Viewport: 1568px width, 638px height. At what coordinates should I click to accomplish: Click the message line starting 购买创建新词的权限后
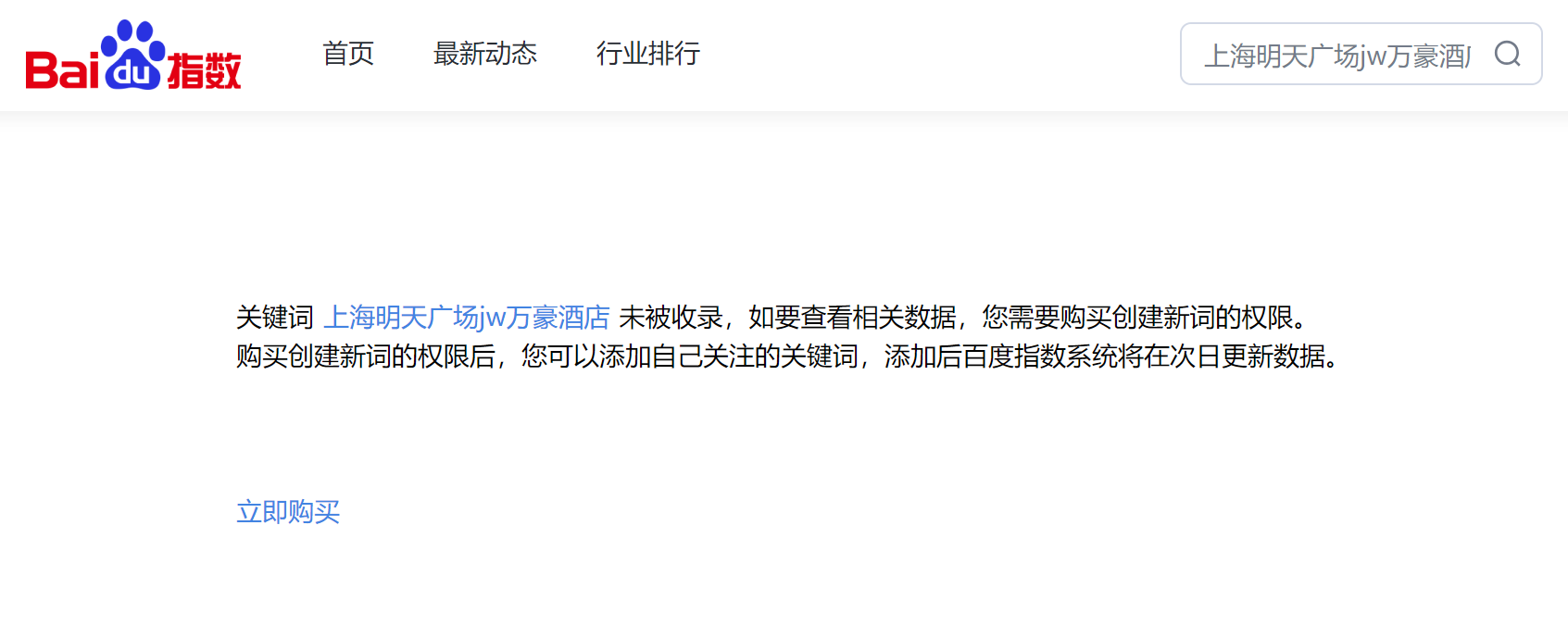(x=789, y=356)
